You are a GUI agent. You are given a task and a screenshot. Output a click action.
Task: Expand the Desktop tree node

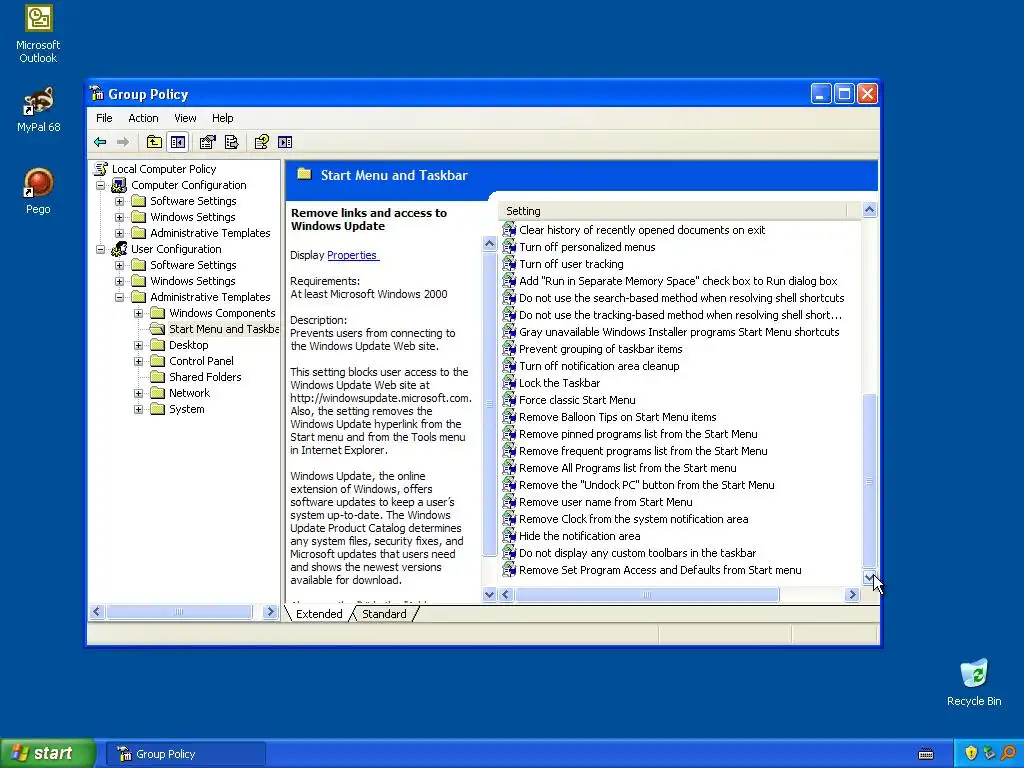click(138, 345)
